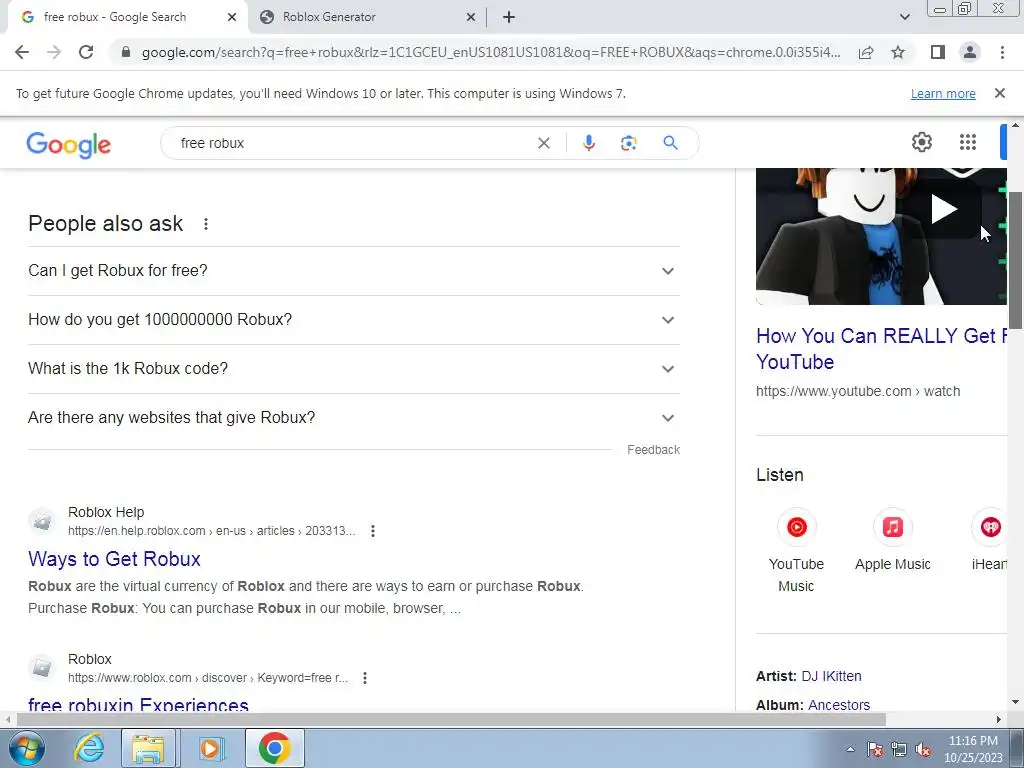Reload the page with the refresh icon

click(86, 52)
